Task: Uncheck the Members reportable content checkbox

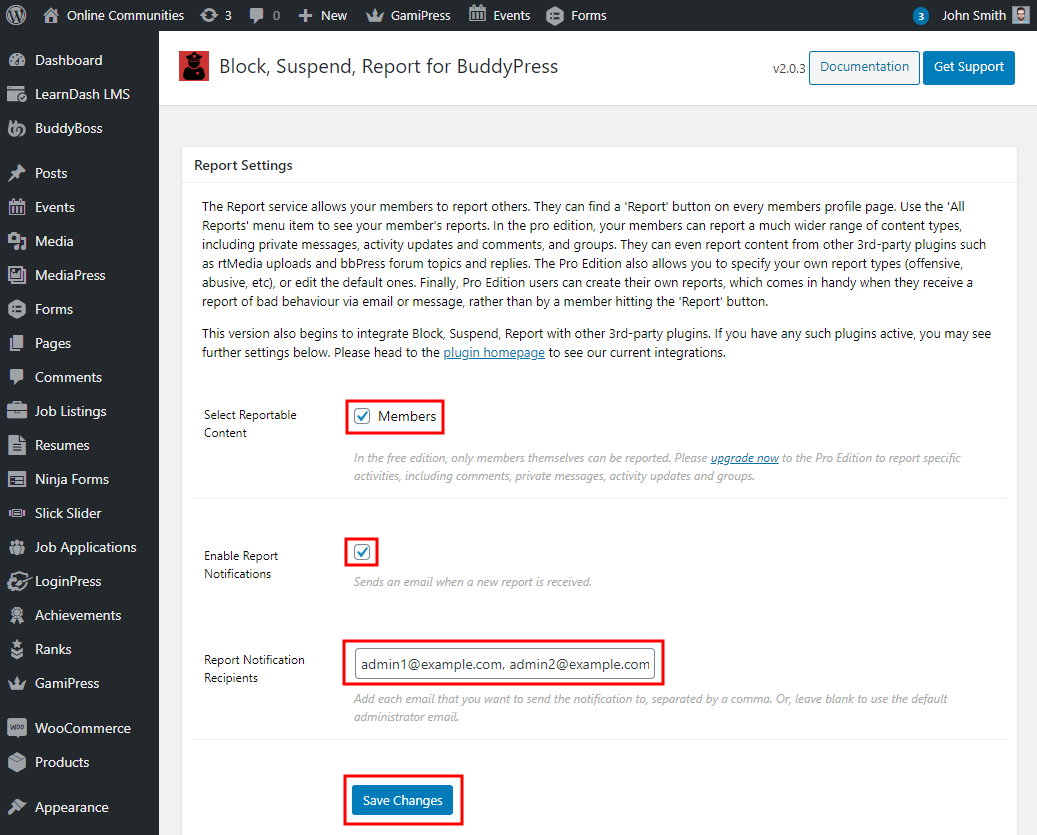Action: pos(361,415)
